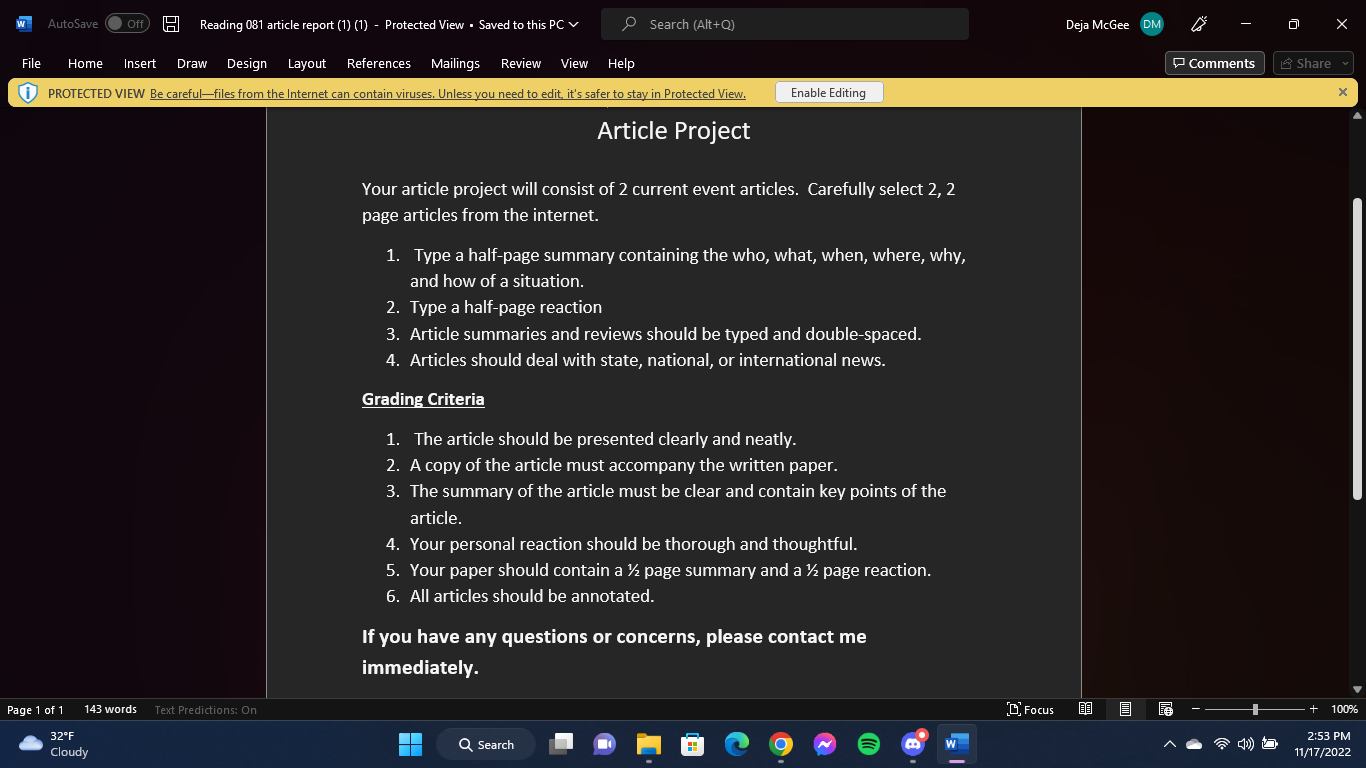Open the Home tab
The height and width of the screenshot is (768, 1366).
point(85,63)
